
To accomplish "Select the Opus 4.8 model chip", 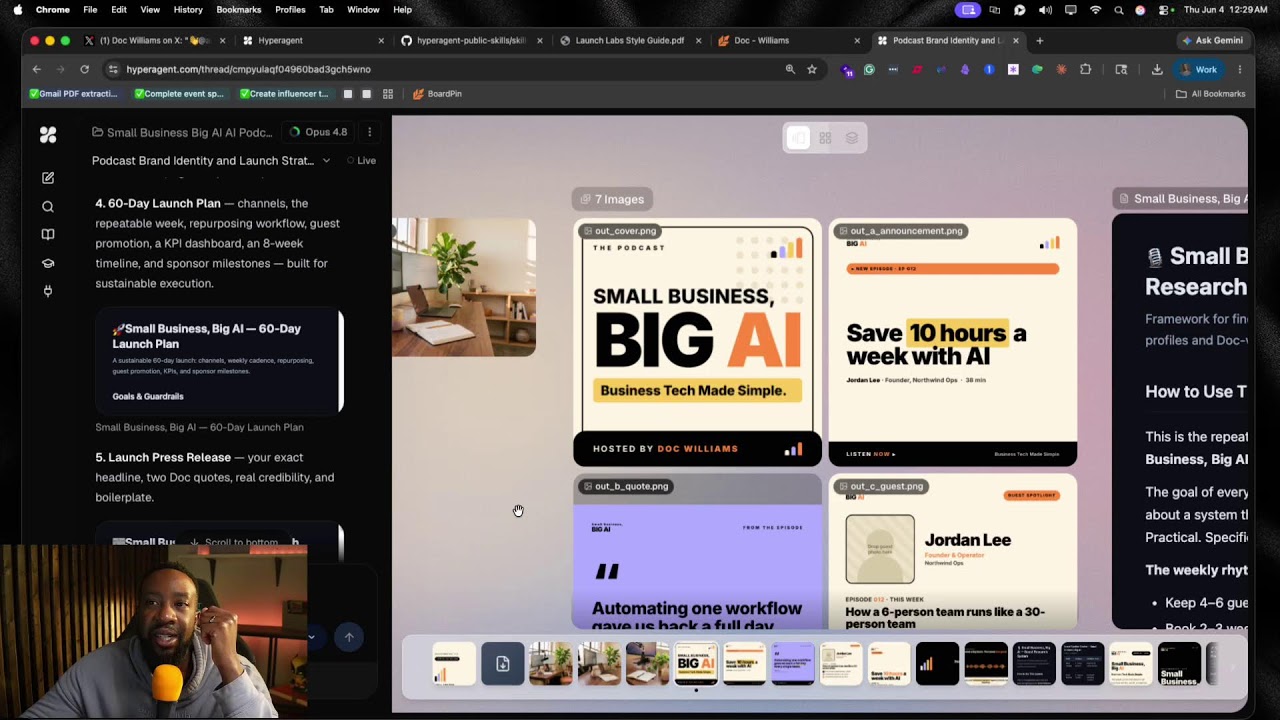I will tap(318, 132).
